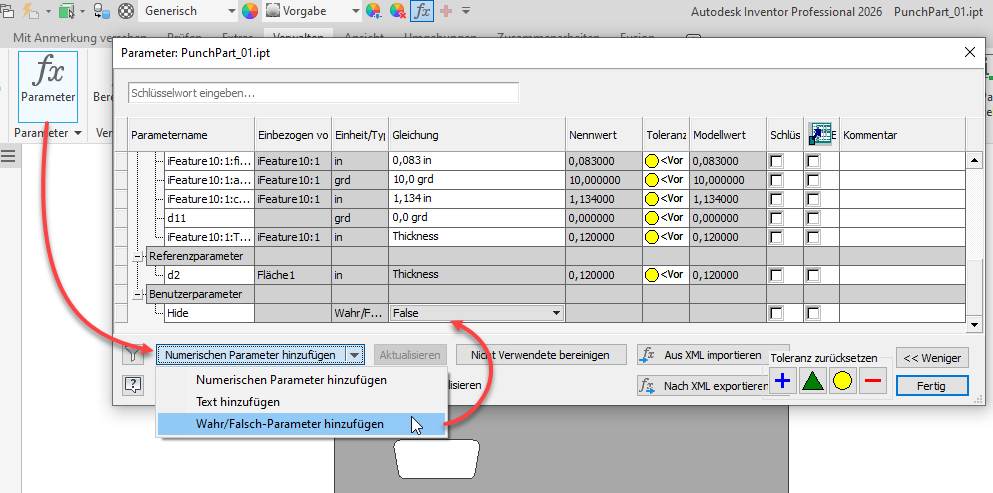The width and height of the screenshot is (993, 493).
Task: Click the Excel export column header icon
Action: click(x=819, y=134)
